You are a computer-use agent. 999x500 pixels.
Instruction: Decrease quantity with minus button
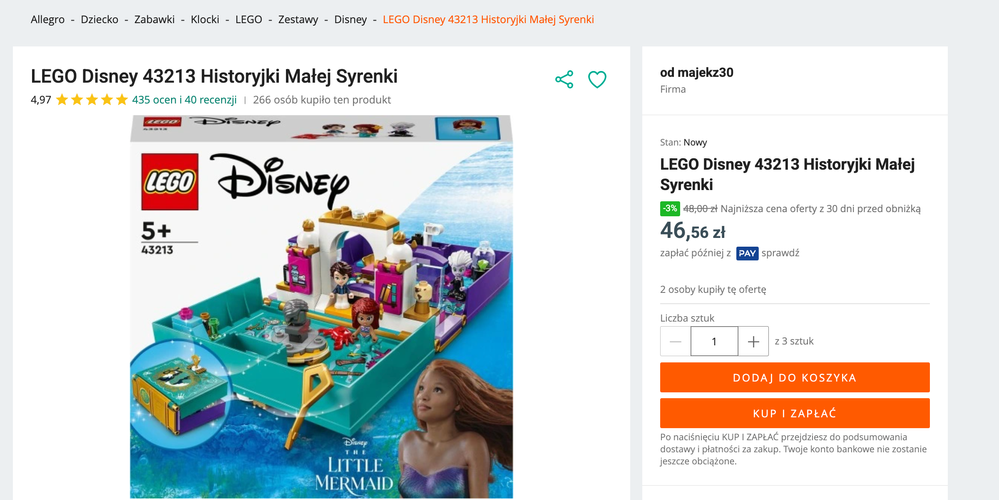676,342
